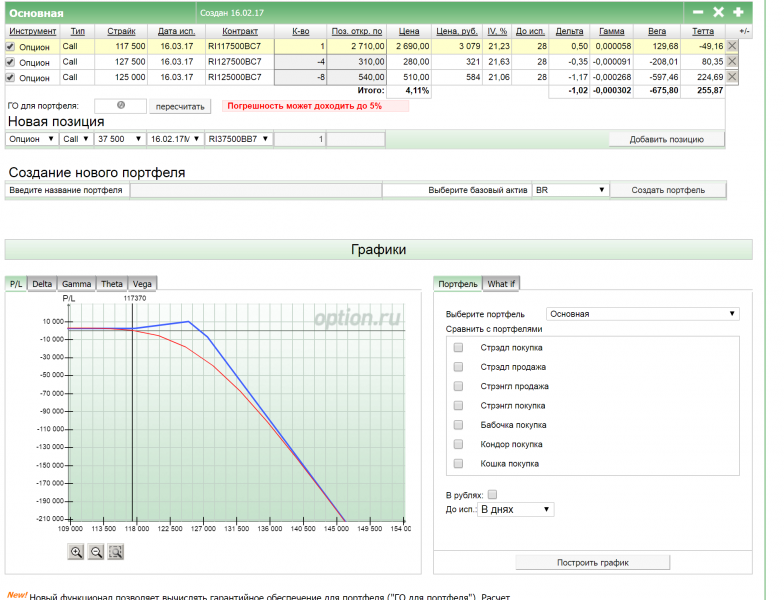Click the Цена, руб. column header
Image resolution: width=784 pixels, height=600 pixels.
coord(457,31)
